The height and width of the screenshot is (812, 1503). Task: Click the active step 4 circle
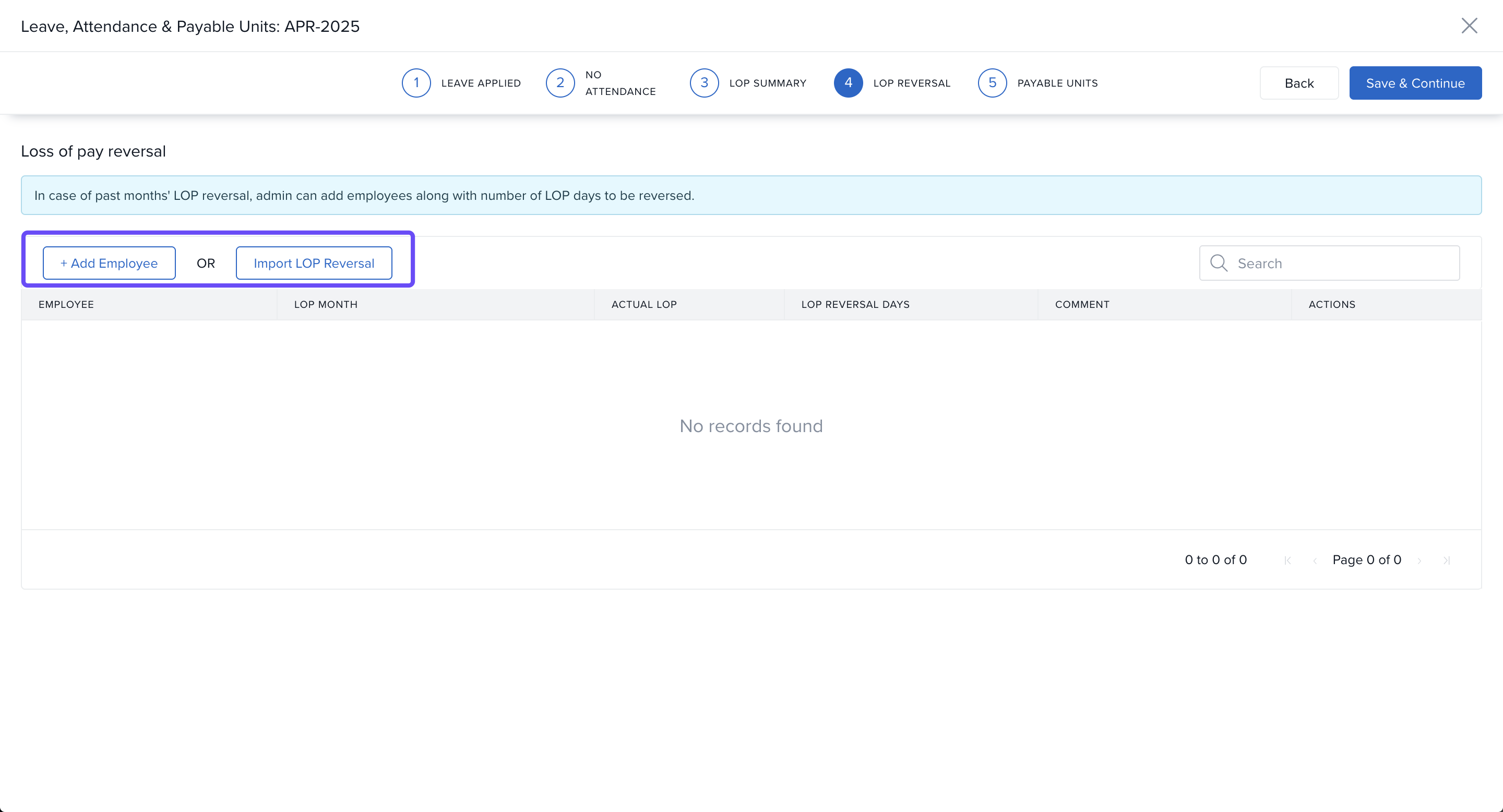click(848, 83)
